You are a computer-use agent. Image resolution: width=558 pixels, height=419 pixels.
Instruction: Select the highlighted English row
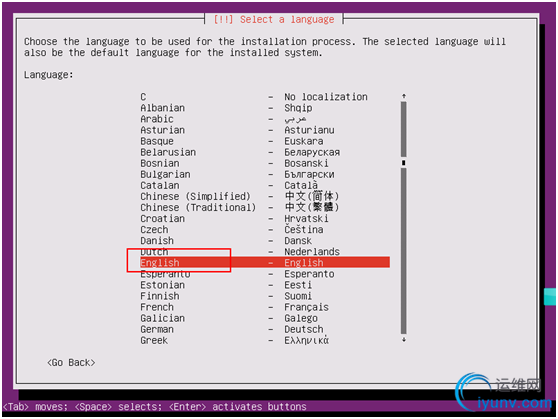tap(265, 262)
